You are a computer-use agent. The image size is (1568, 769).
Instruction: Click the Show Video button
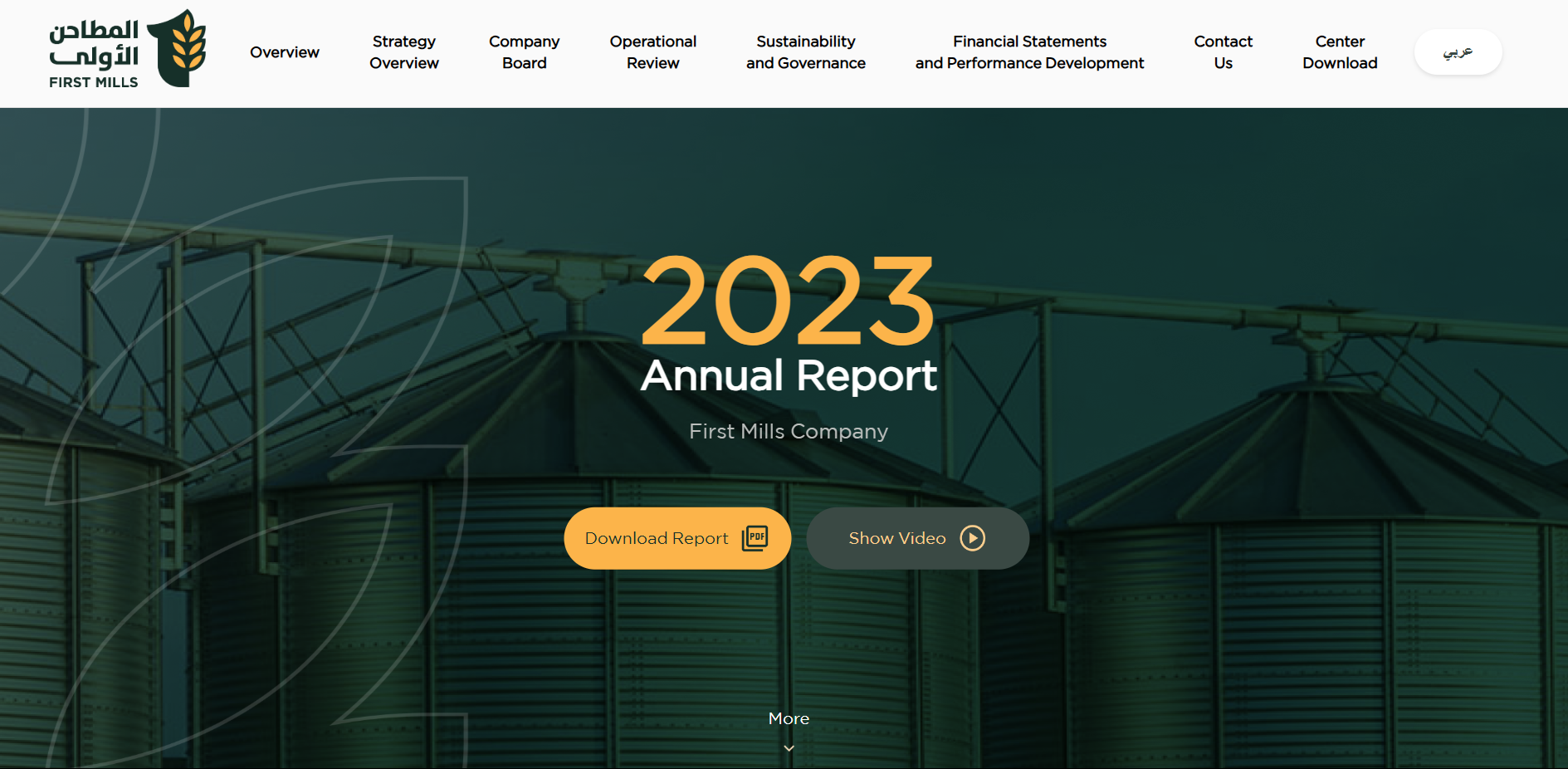918,538
